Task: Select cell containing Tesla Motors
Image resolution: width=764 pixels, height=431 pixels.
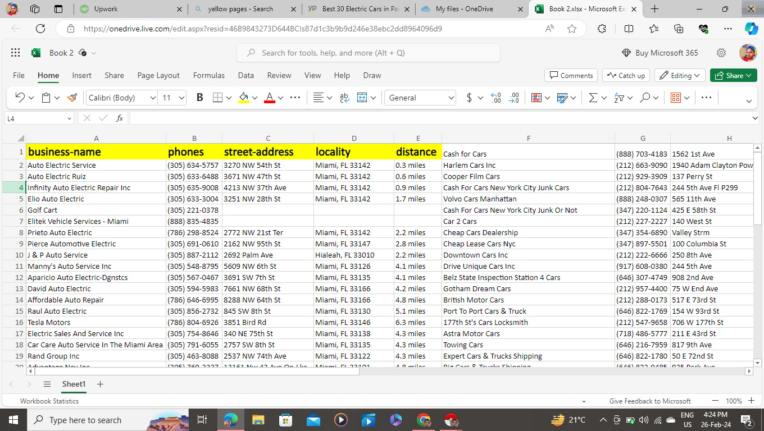Action: click(x=96, y=322)
